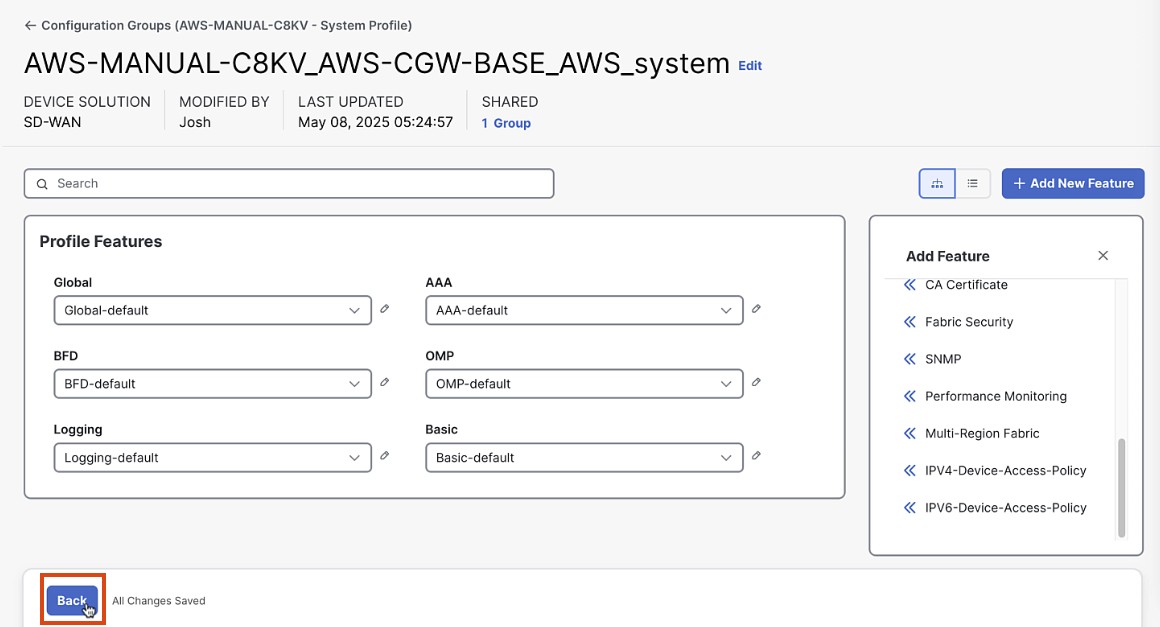Click Add New Feature button
This screenshot has height=627, width=1160.
point(1073,183)
